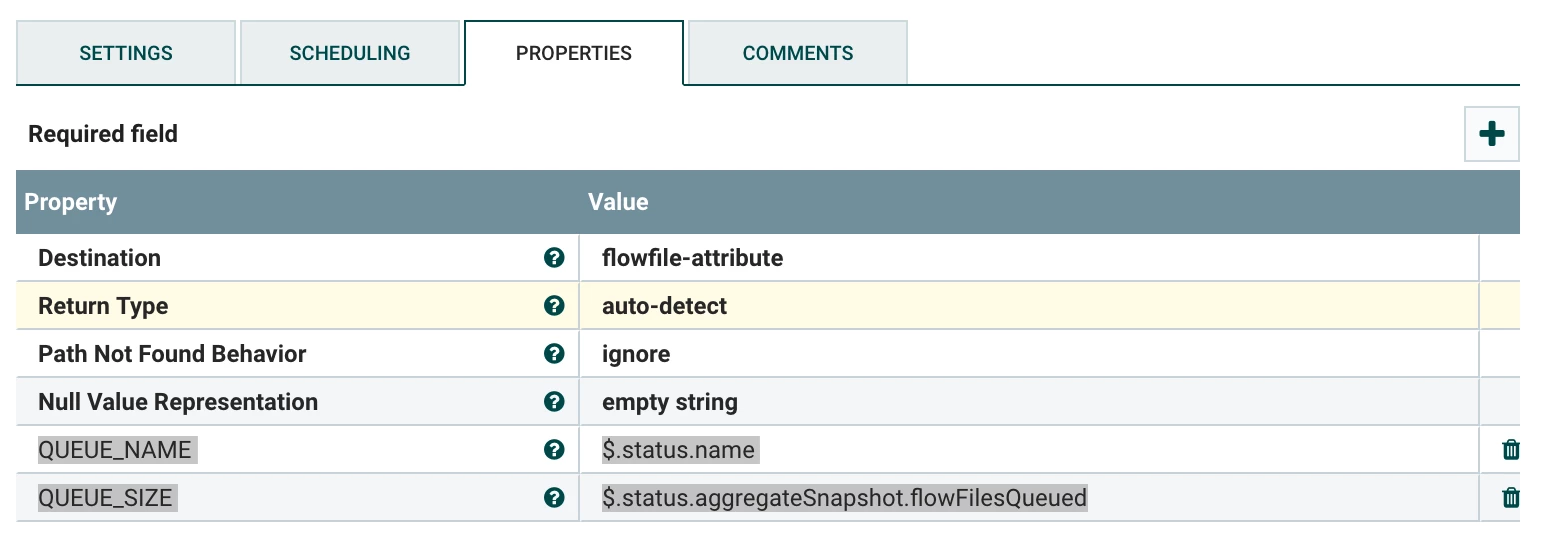Open the Destination value flowfile-attribute dropdown

click(1029, 258)
